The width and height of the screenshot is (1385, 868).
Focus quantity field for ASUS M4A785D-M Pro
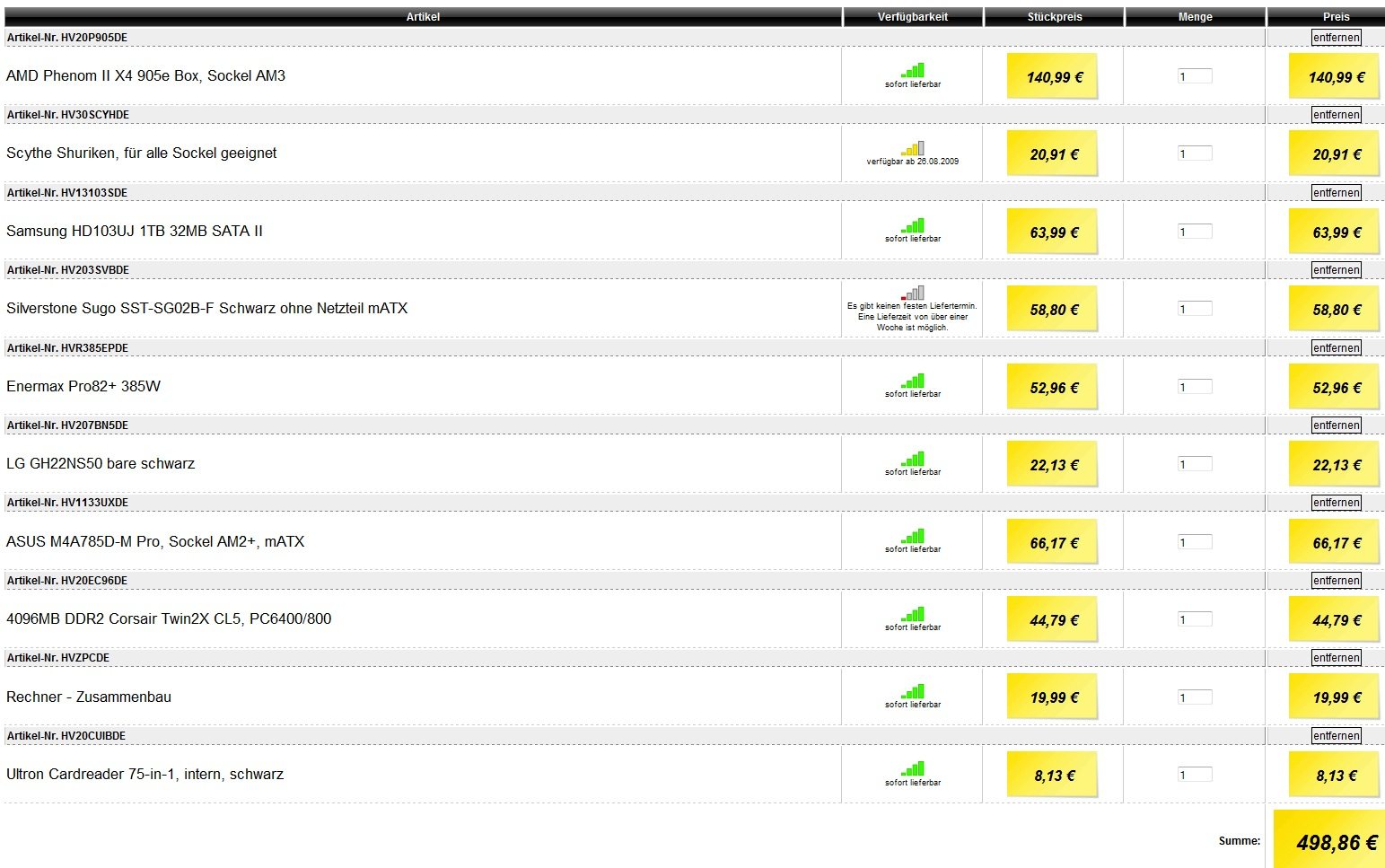(x=1195, y=542)
